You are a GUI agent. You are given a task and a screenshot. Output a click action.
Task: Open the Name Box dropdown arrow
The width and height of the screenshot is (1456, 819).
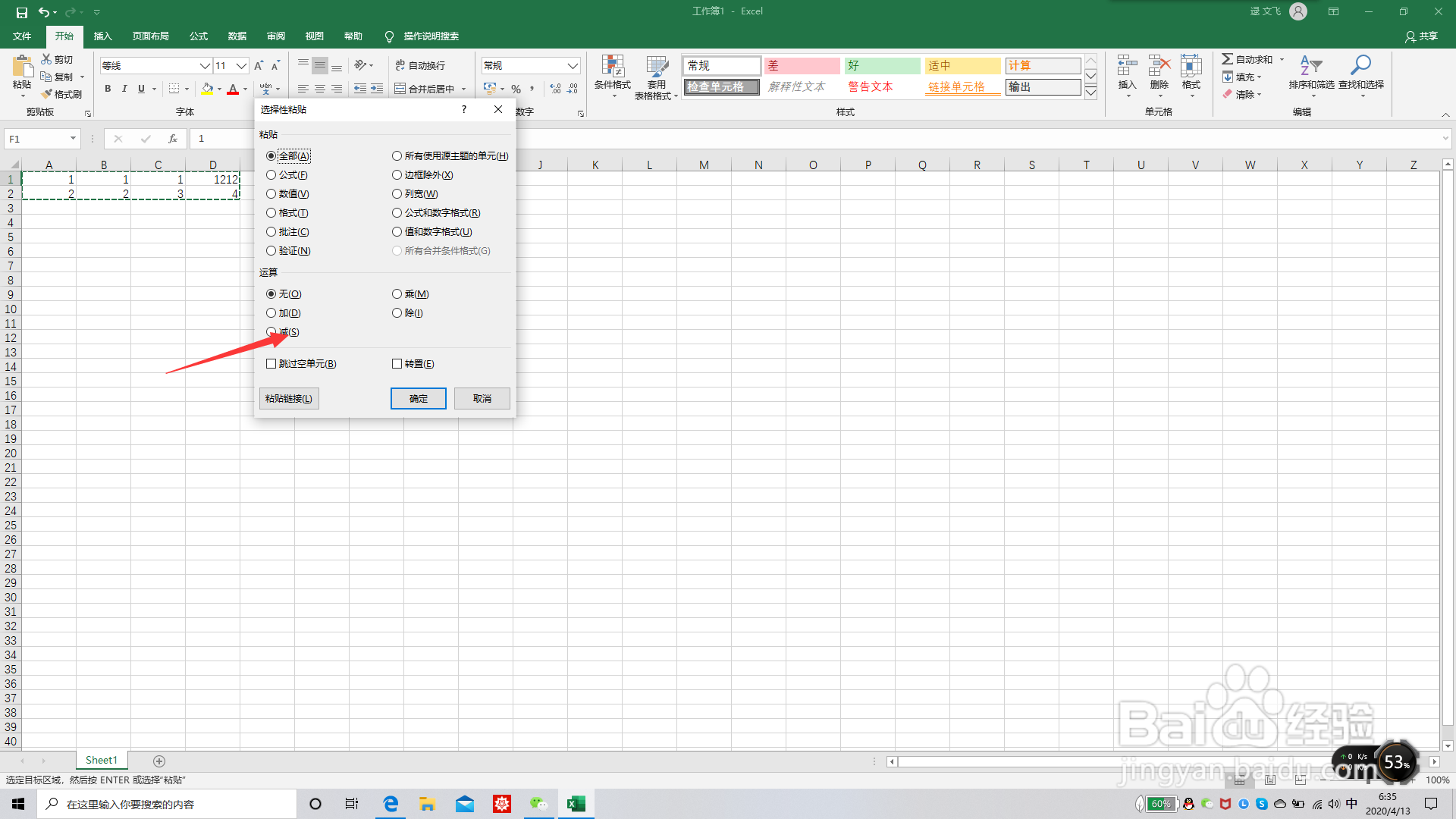73,139
